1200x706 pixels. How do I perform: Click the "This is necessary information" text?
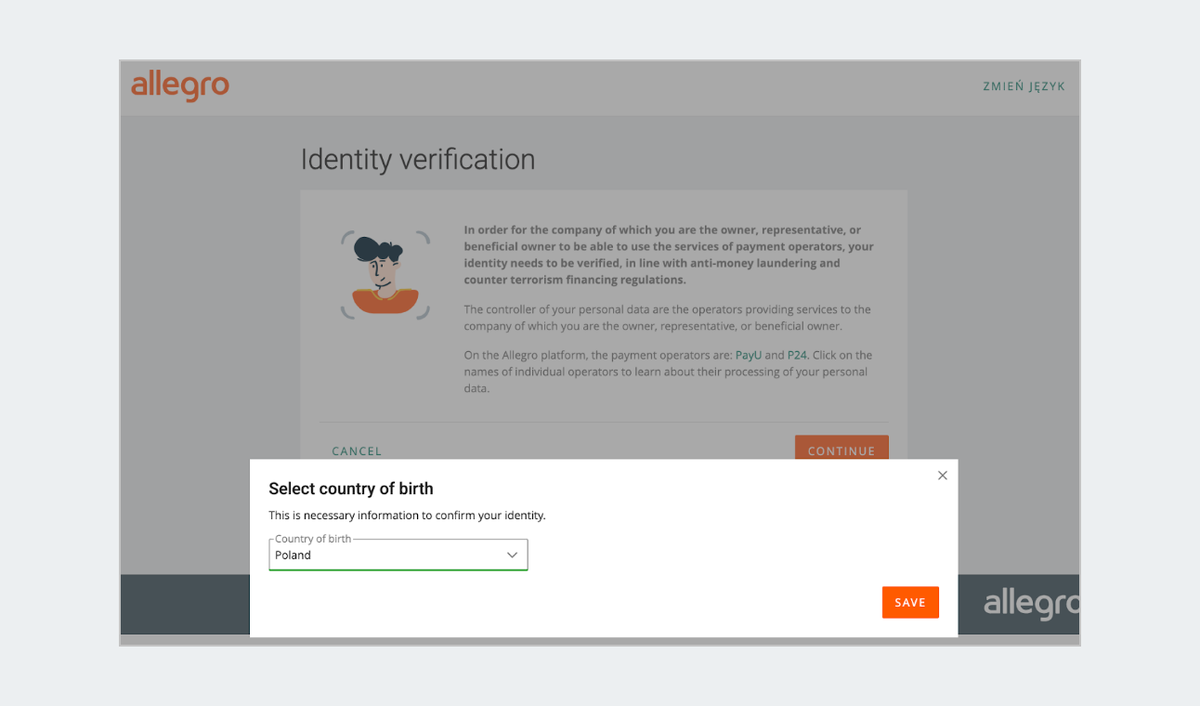click(x=407, y=516)
